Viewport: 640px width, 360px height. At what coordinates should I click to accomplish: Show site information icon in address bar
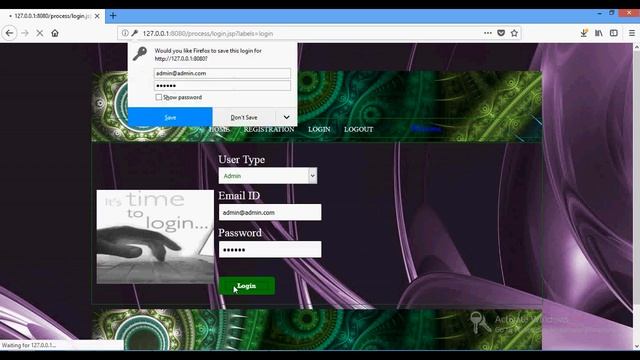pos(125,33)
